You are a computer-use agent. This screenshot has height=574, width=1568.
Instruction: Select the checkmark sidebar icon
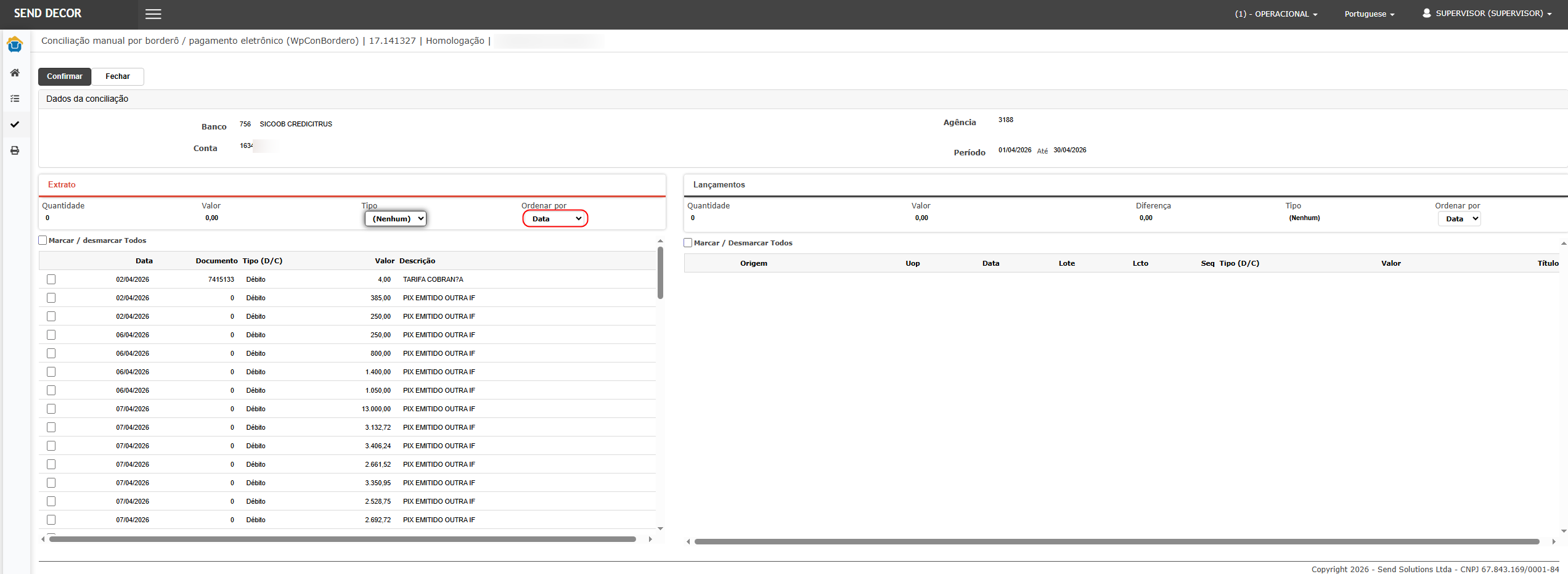(x=15, y=125)
